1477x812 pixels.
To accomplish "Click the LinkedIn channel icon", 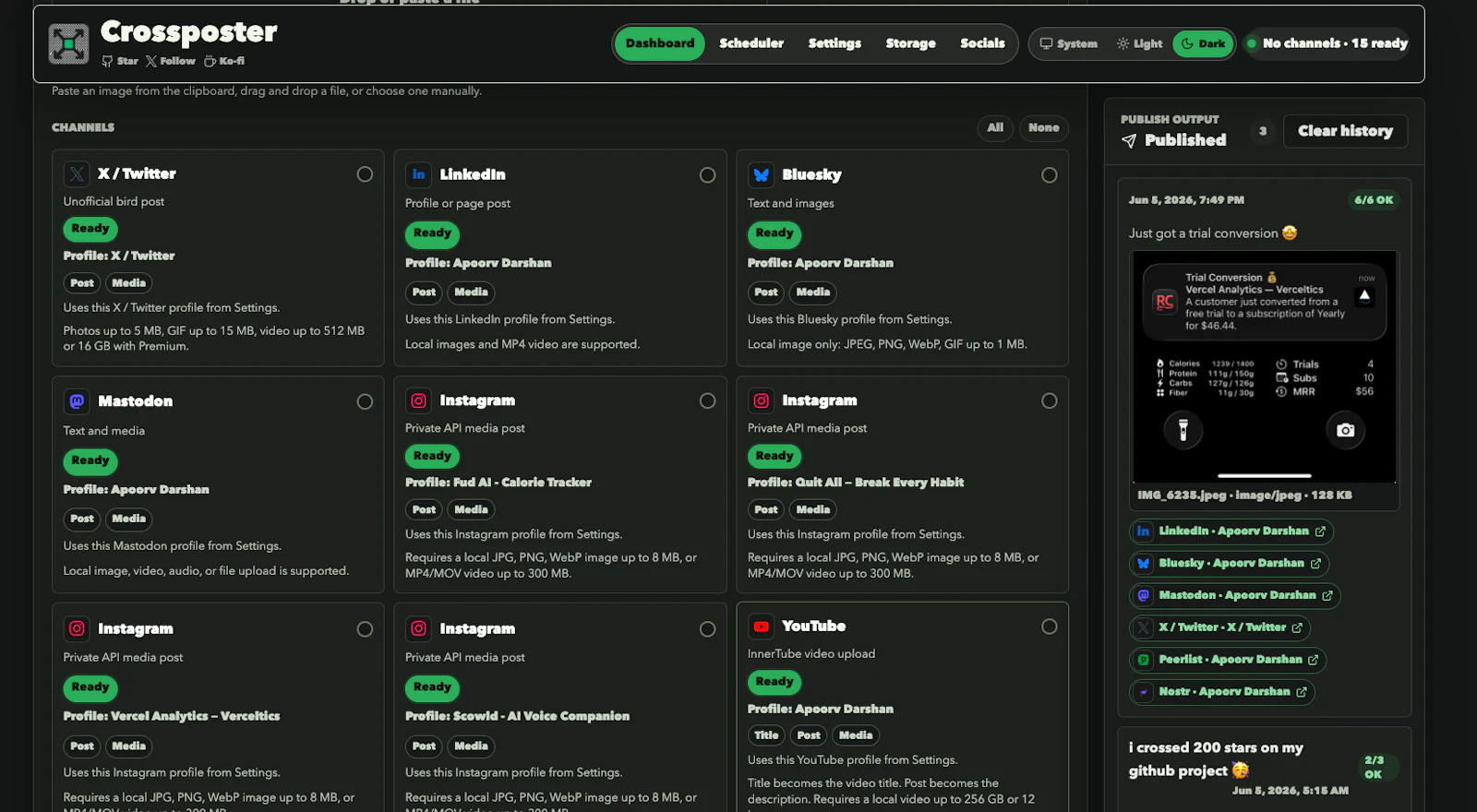I will click(418, 174).
